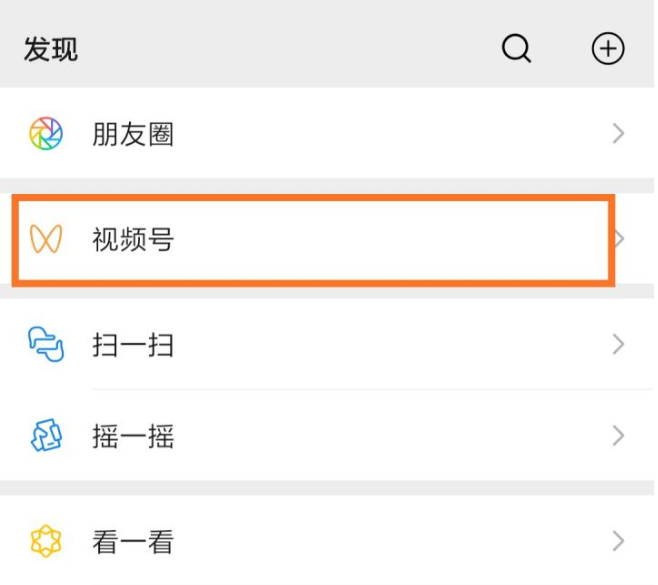Click the chevron on 视频号 row
The image size is (658, 585).
tap(620, 239)
